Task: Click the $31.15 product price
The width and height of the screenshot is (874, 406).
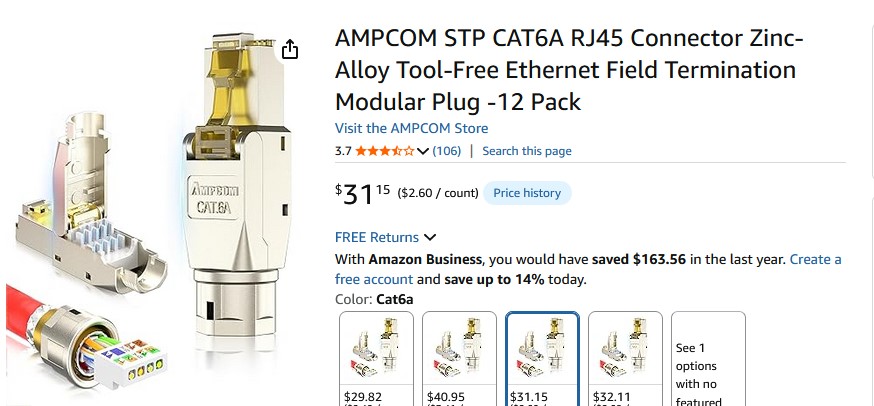Action: pyautogui.click(x=362, y=193)
